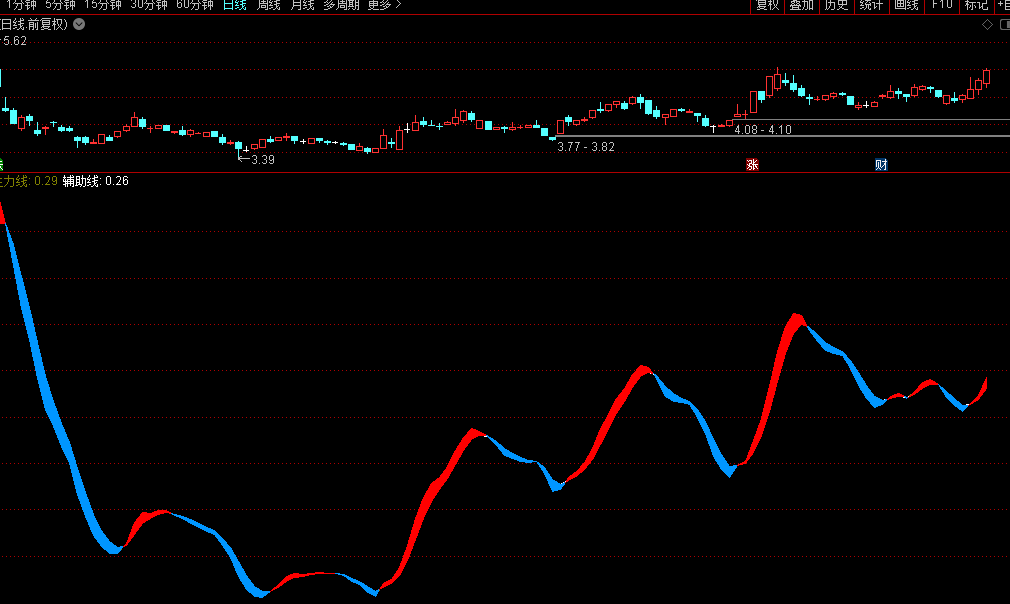Open the chart settings circular dropdown arrow
The height and width of the screenshot is (604, 1010).
click(x=79, y=24)
